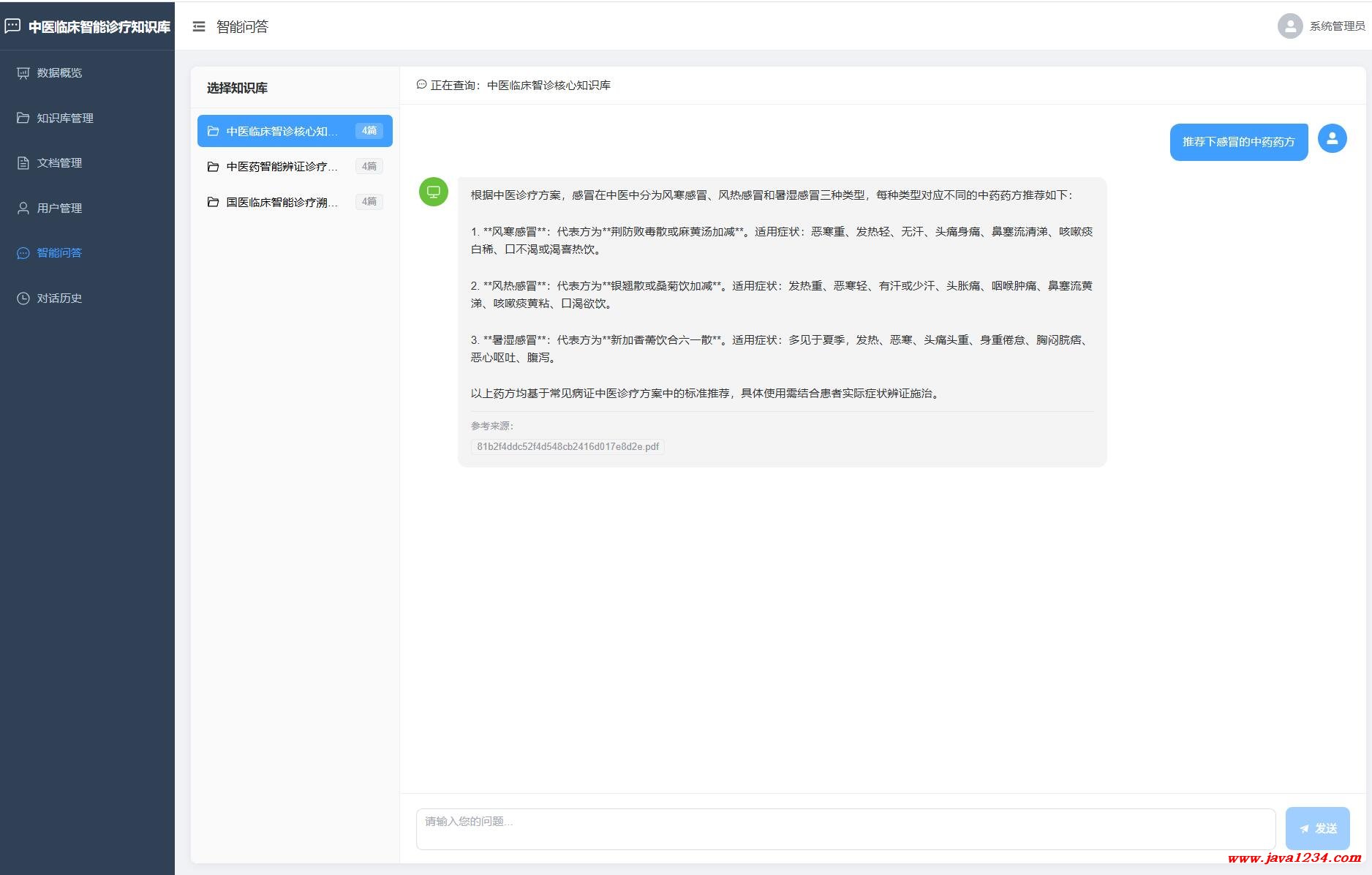This screenshot has width=1372, height=875.
Task: Click the blue user avatar in chat
Action: tap(1332, 138)
